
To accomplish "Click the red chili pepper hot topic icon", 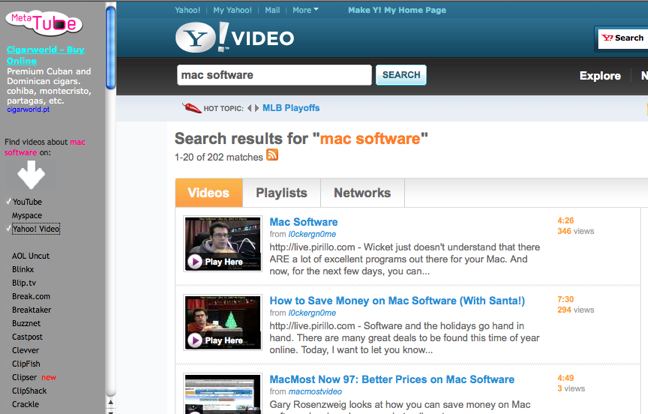I will 191,108.
